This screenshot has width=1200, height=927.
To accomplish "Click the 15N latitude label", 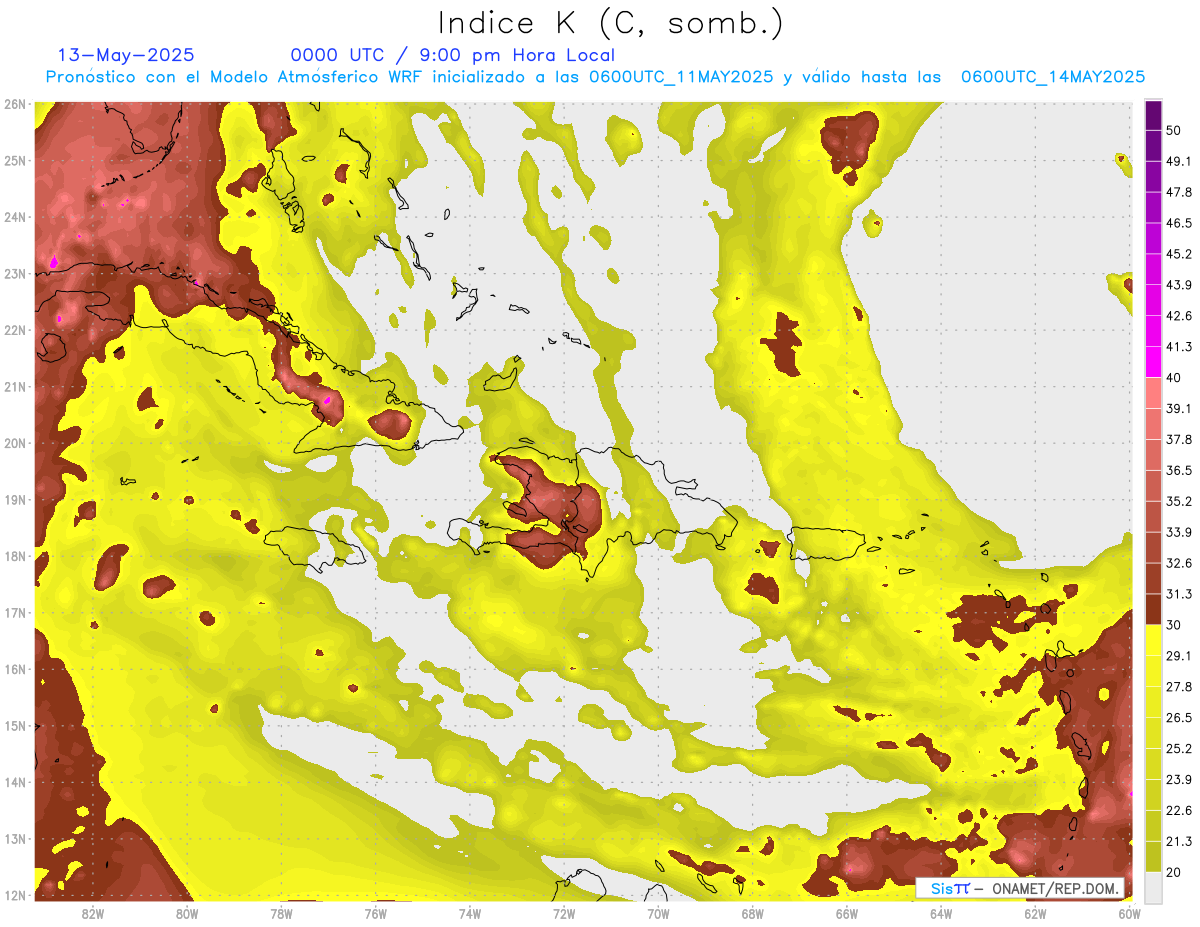I will (x=15, y=726).
